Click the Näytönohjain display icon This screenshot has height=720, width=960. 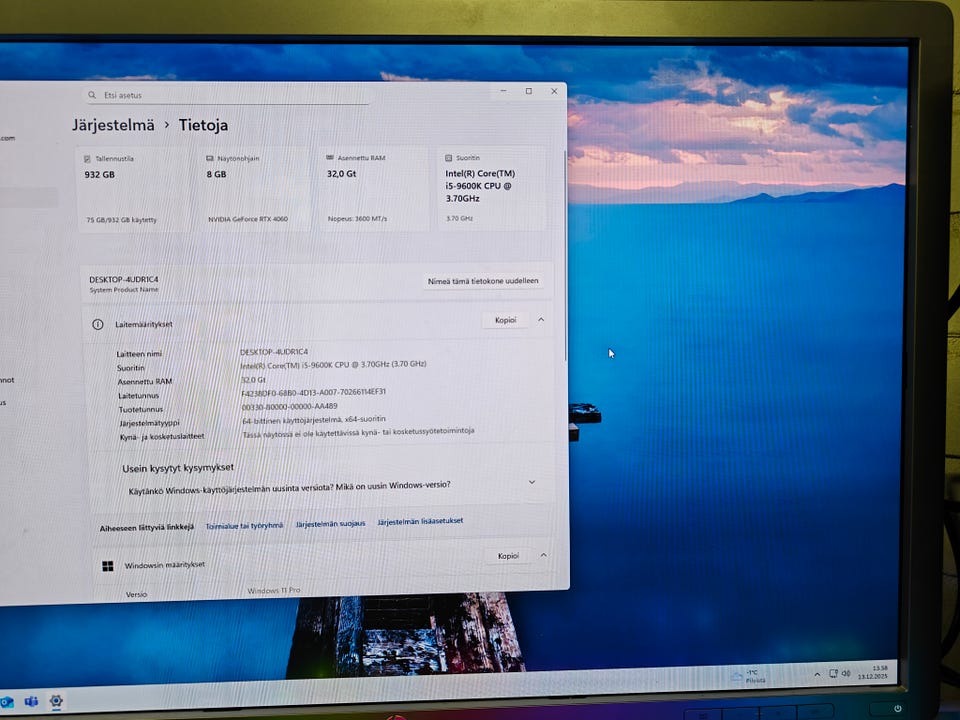210,158
